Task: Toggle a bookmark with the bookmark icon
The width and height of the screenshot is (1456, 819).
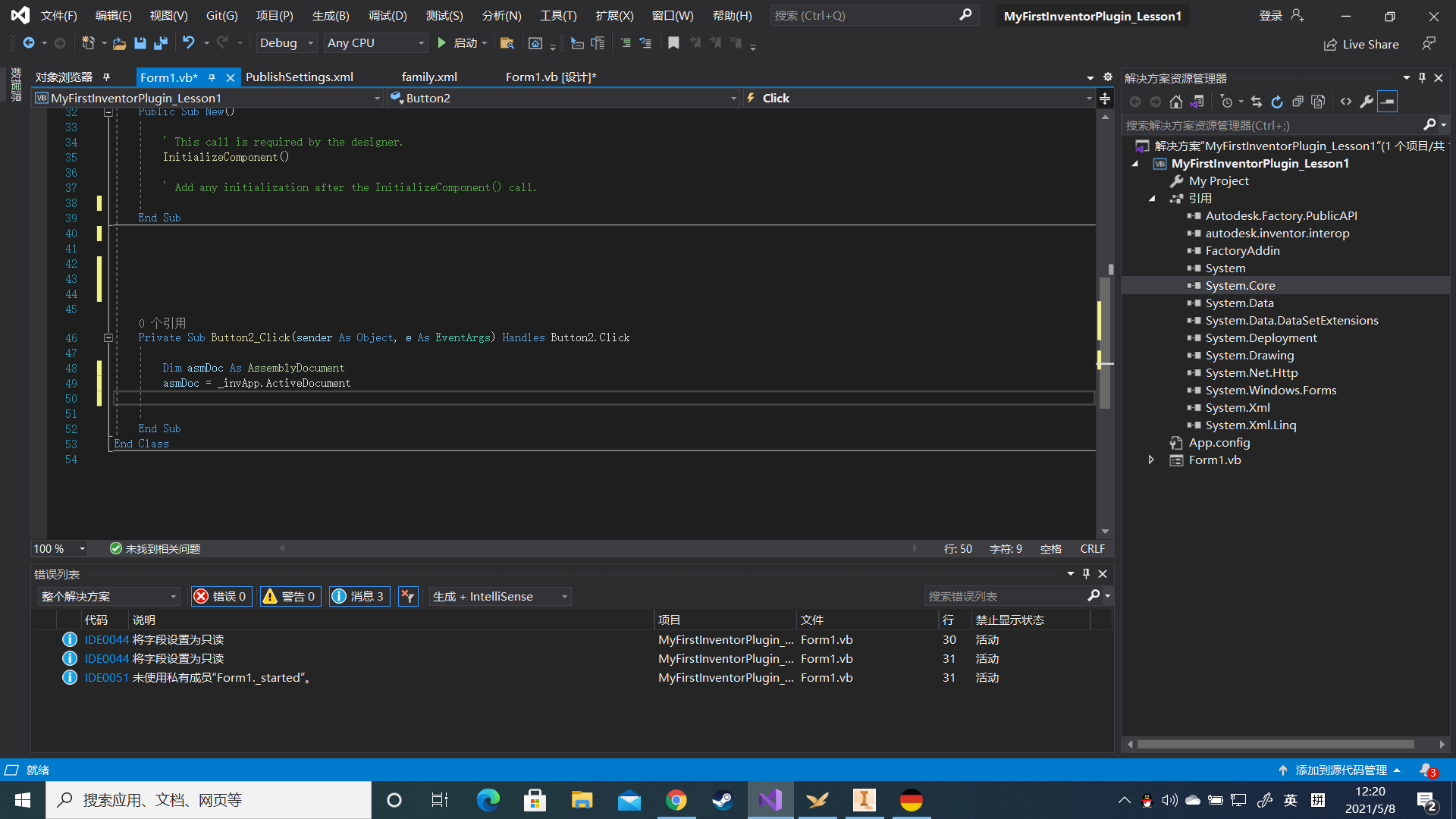Action: coord(673,43)
